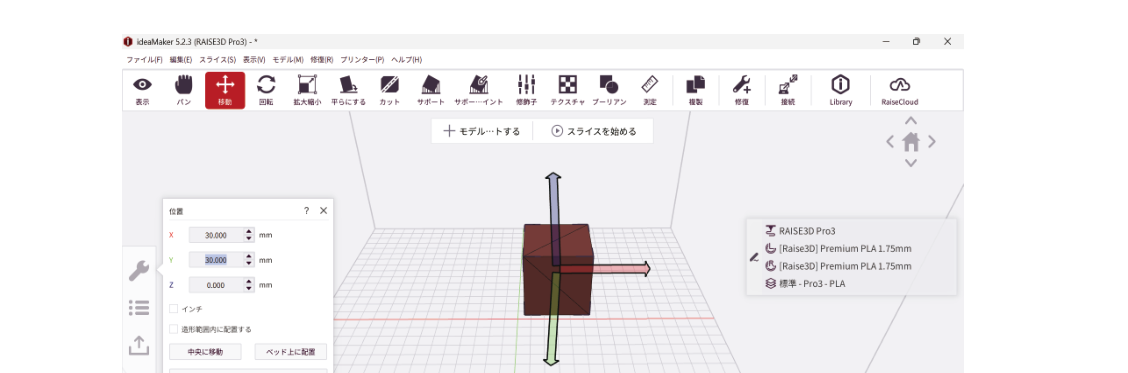Open the 表示(V) menu
Image resolution: width=1128 pixels, height=373 pixels.
[x=254, y=60]
